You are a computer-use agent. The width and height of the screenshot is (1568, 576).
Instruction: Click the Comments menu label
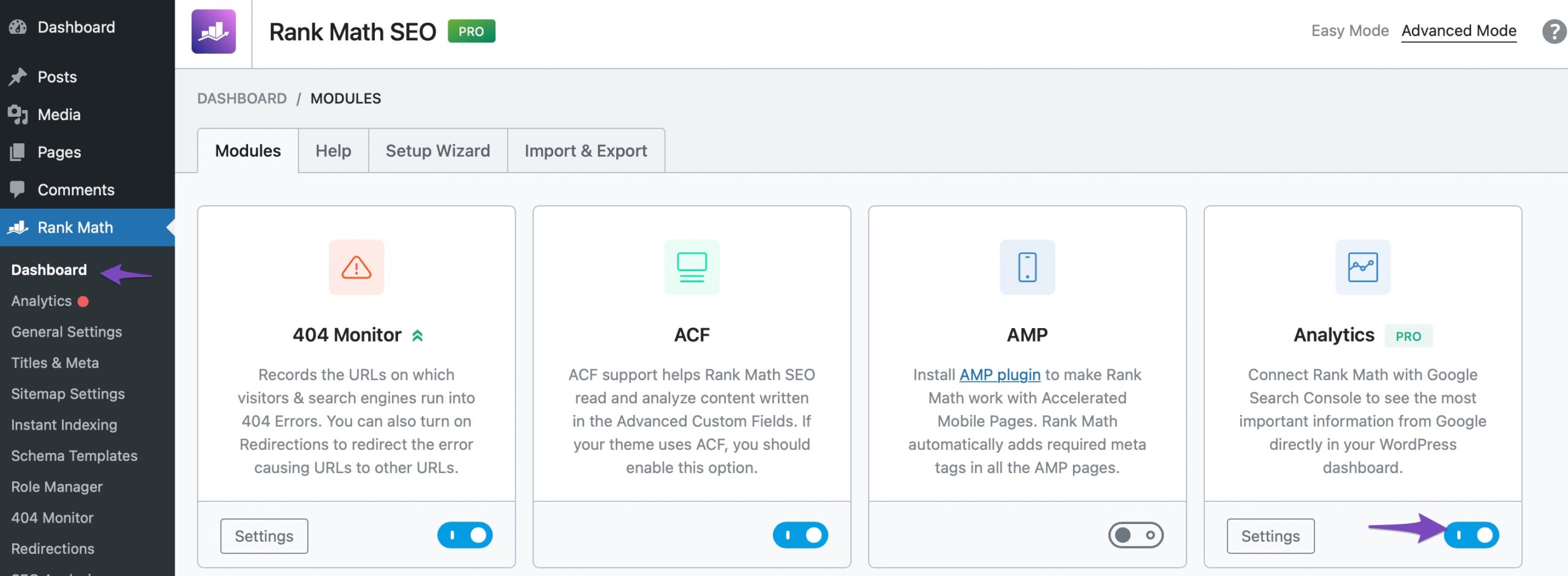click(x=76, y=189)
